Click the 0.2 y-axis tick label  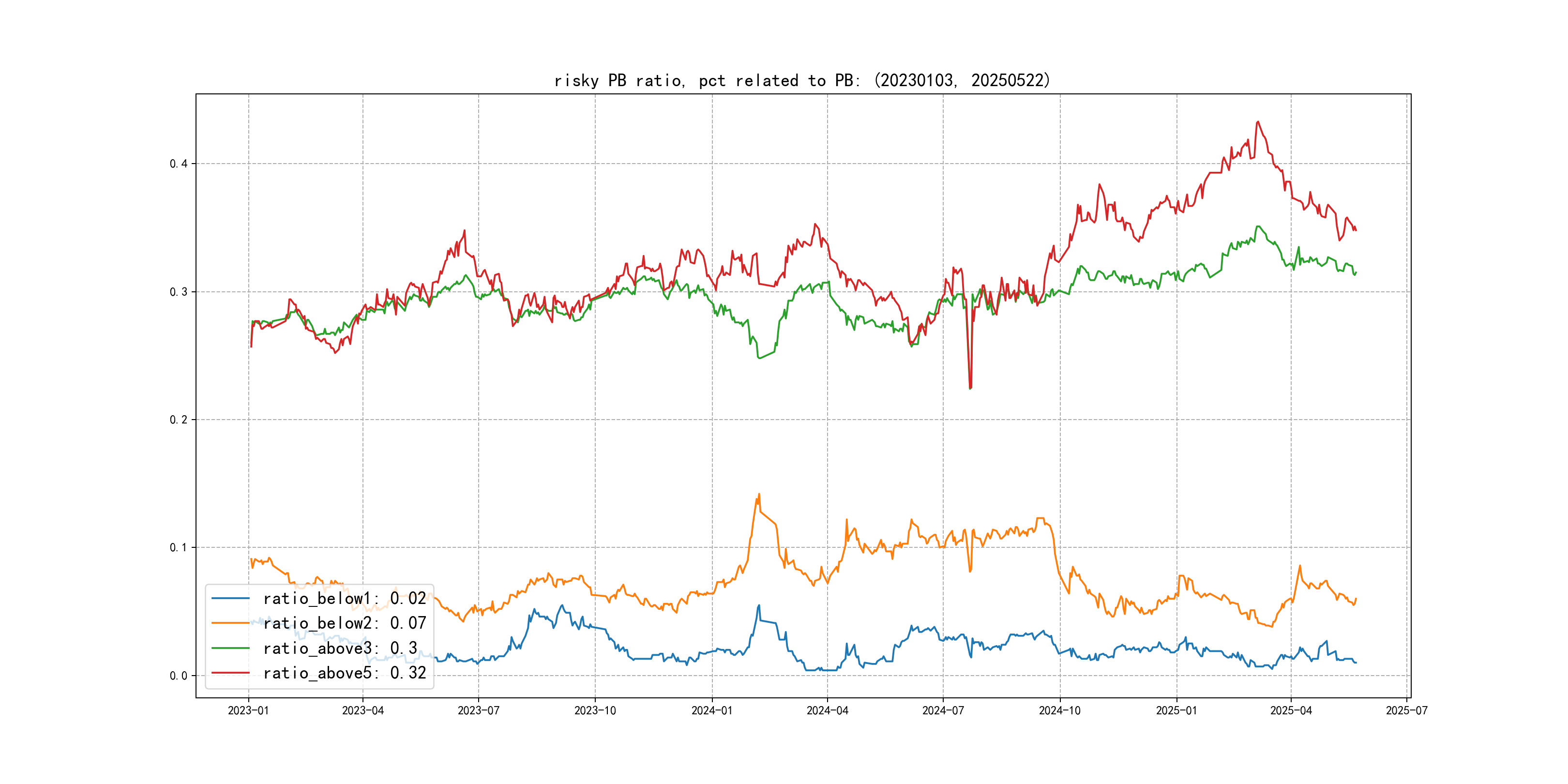pyautogui.click(x=179, y=420)
